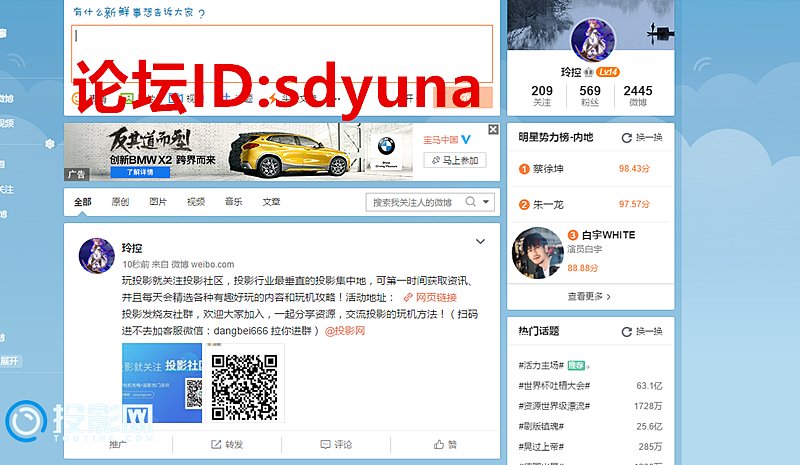Open the 宝马中国 verified account link
This screenshot has width=800, height=465.
447,140
